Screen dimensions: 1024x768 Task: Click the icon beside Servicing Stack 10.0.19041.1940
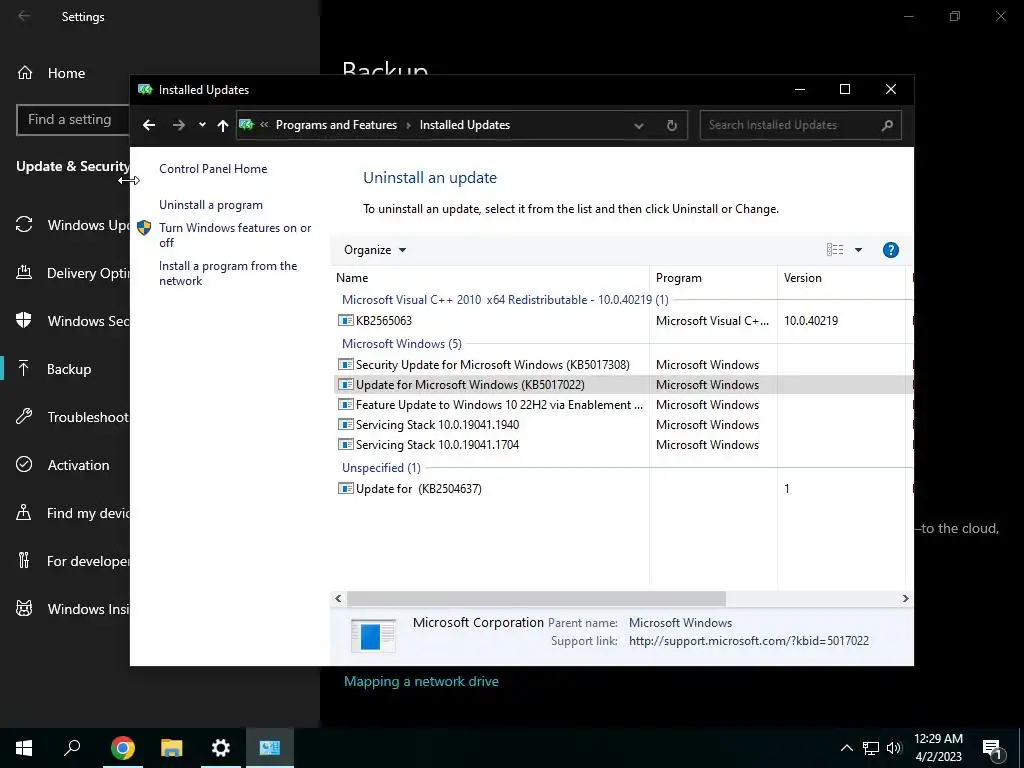[x=345, y=424]
